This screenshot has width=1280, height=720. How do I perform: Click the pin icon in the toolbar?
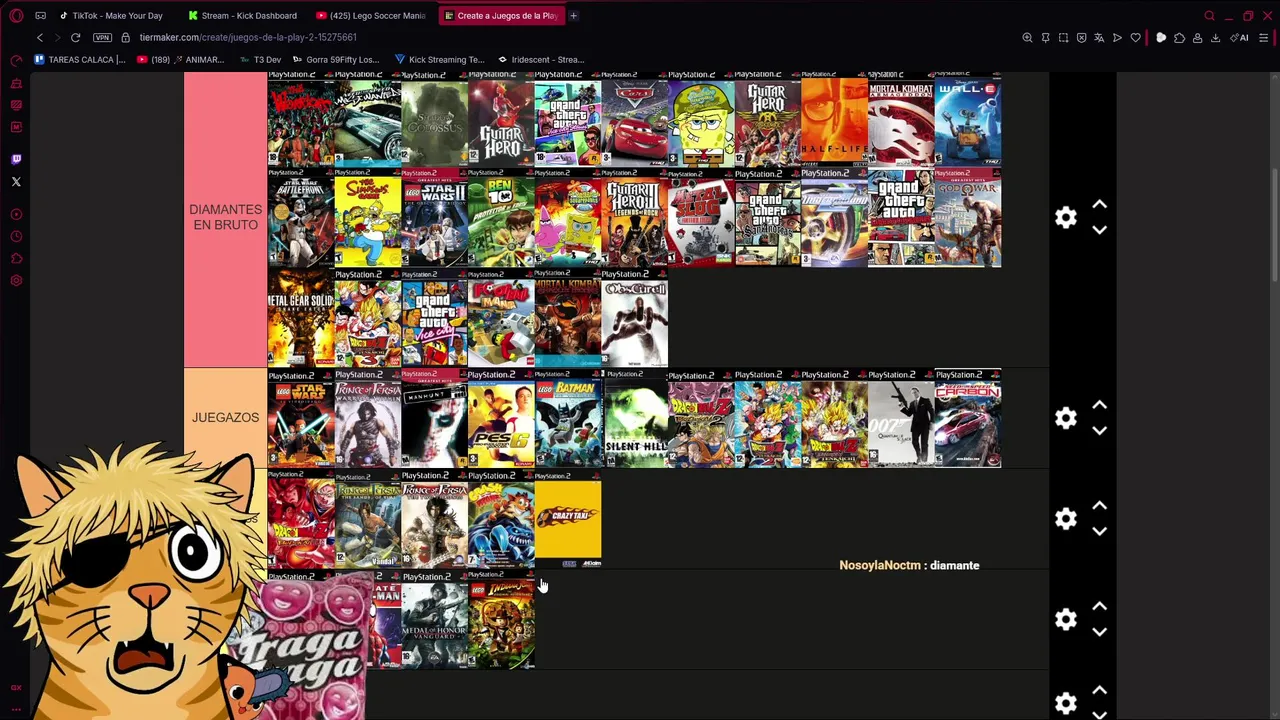point(1045,38)
